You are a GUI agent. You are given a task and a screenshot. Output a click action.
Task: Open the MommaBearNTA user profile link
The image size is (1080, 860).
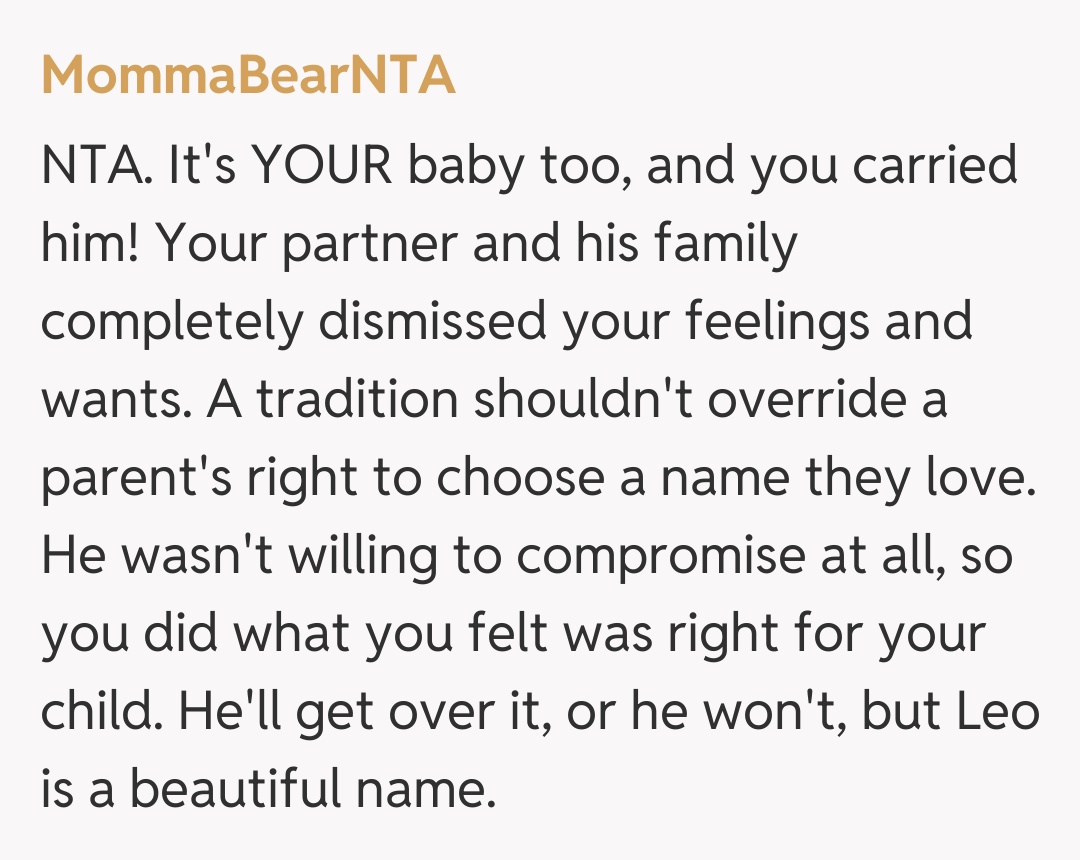[x=248, y=76]
